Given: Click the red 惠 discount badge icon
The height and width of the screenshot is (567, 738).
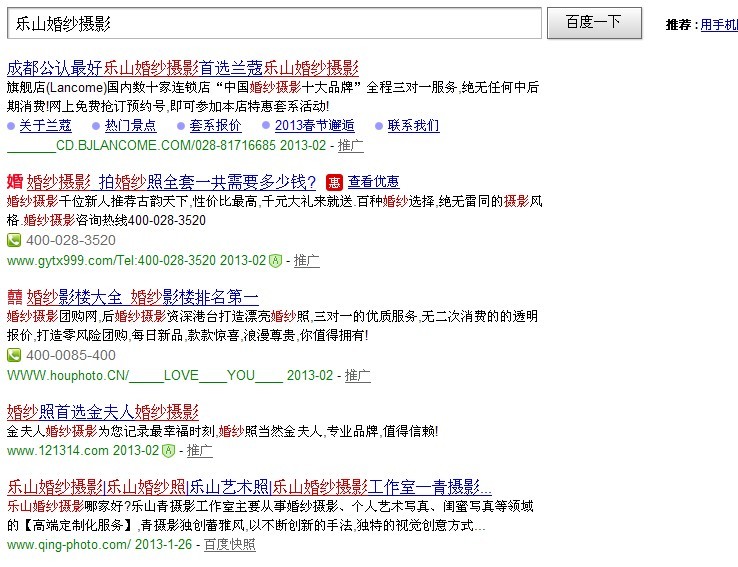Looking at the screenshot, I should point(334,182).
